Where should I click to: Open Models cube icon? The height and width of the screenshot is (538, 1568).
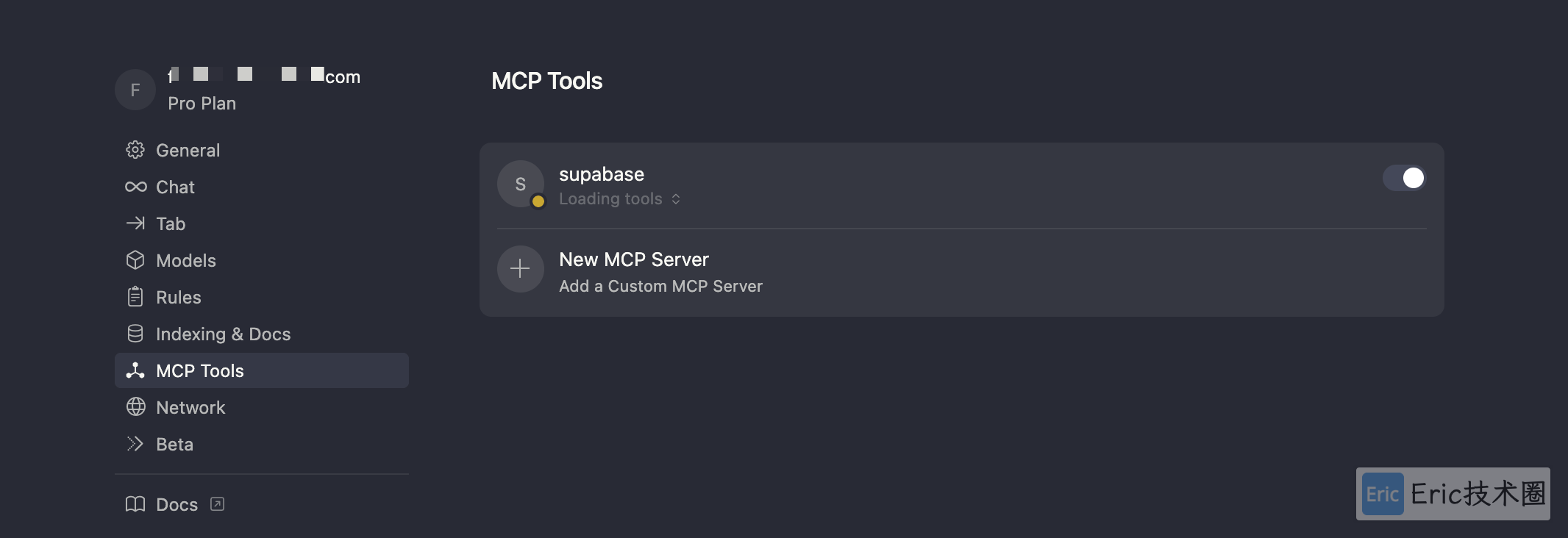click(135, 260)
